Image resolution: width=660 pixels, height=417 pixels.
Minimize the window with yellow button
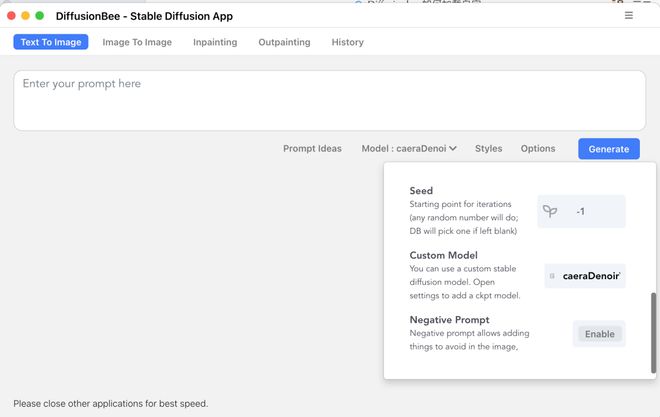point(25,16)
